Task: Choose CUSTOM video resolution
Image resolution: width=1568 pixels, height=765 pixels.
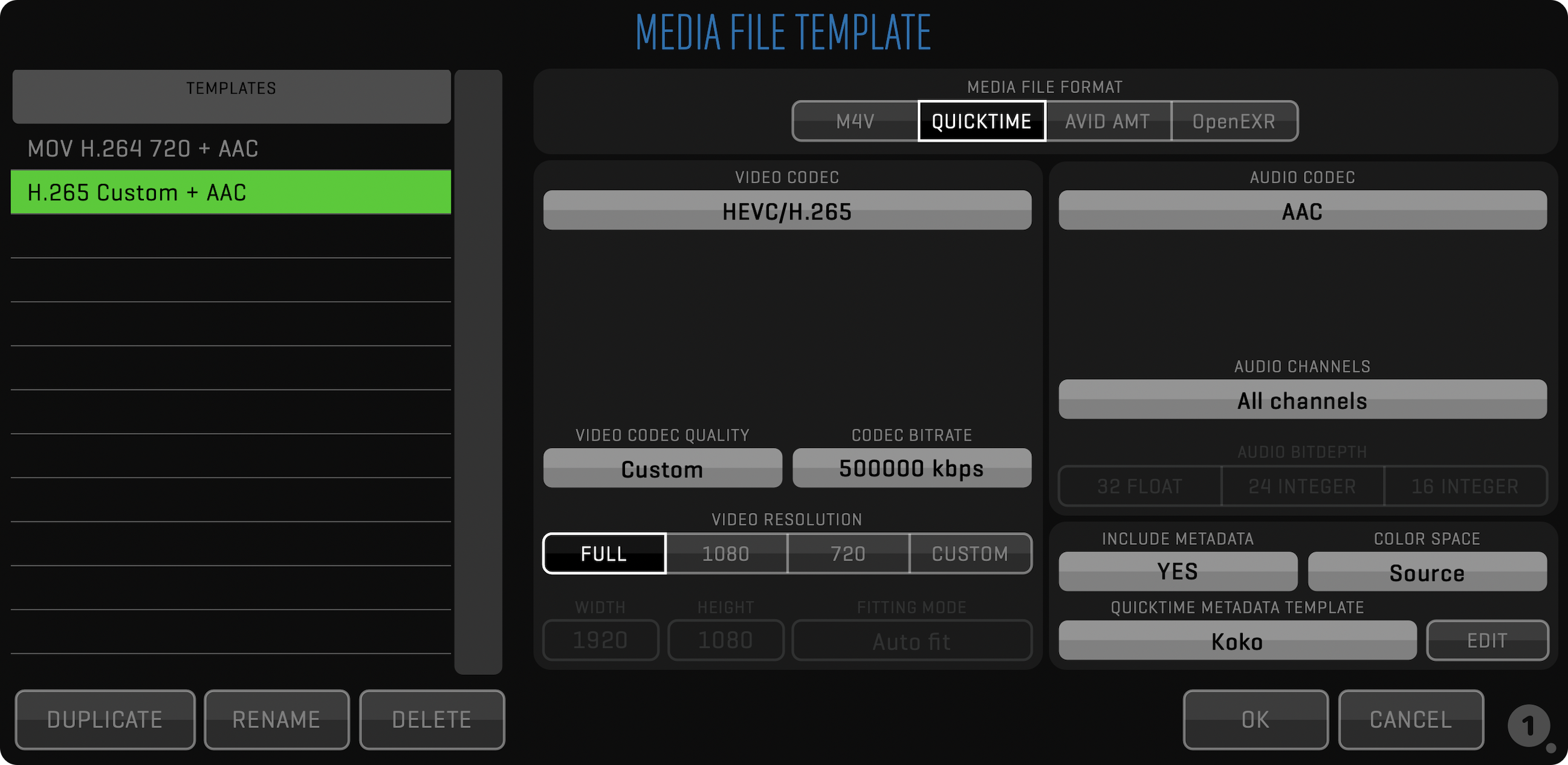Action: (x=970, y=554)
